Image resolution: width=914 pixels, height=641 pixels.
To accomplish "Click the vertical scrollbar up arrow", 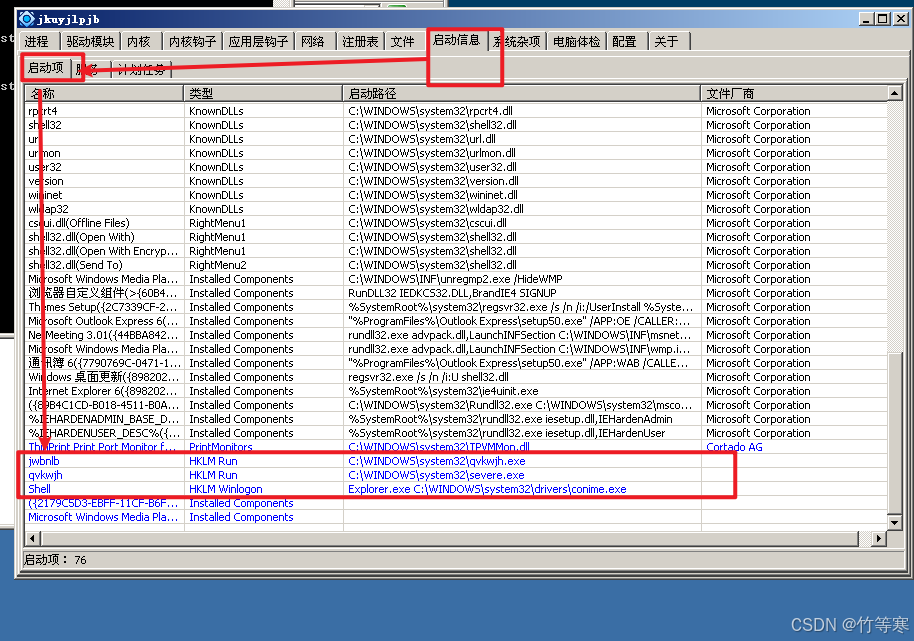I will click(894, 92).
